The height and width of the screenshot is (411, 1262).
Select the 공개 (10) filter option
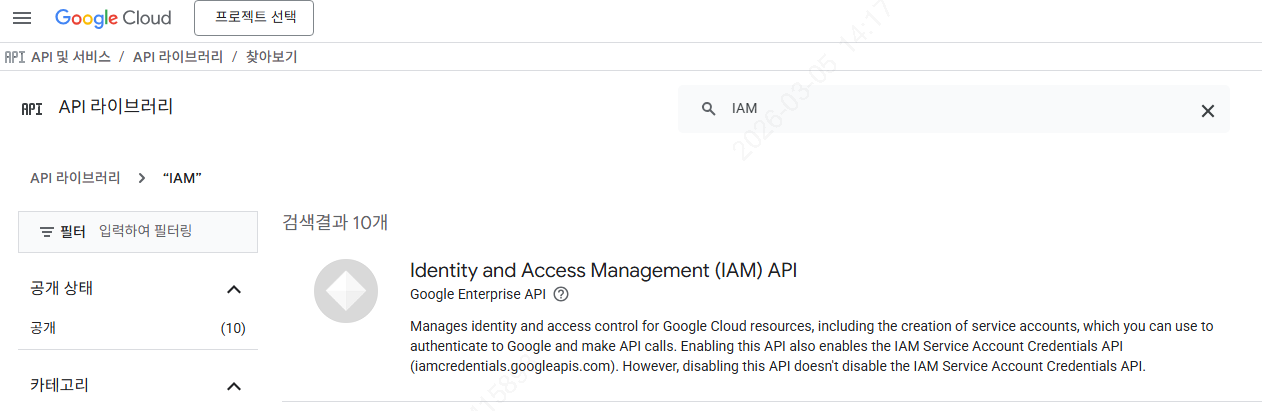[x=138, y=328]
